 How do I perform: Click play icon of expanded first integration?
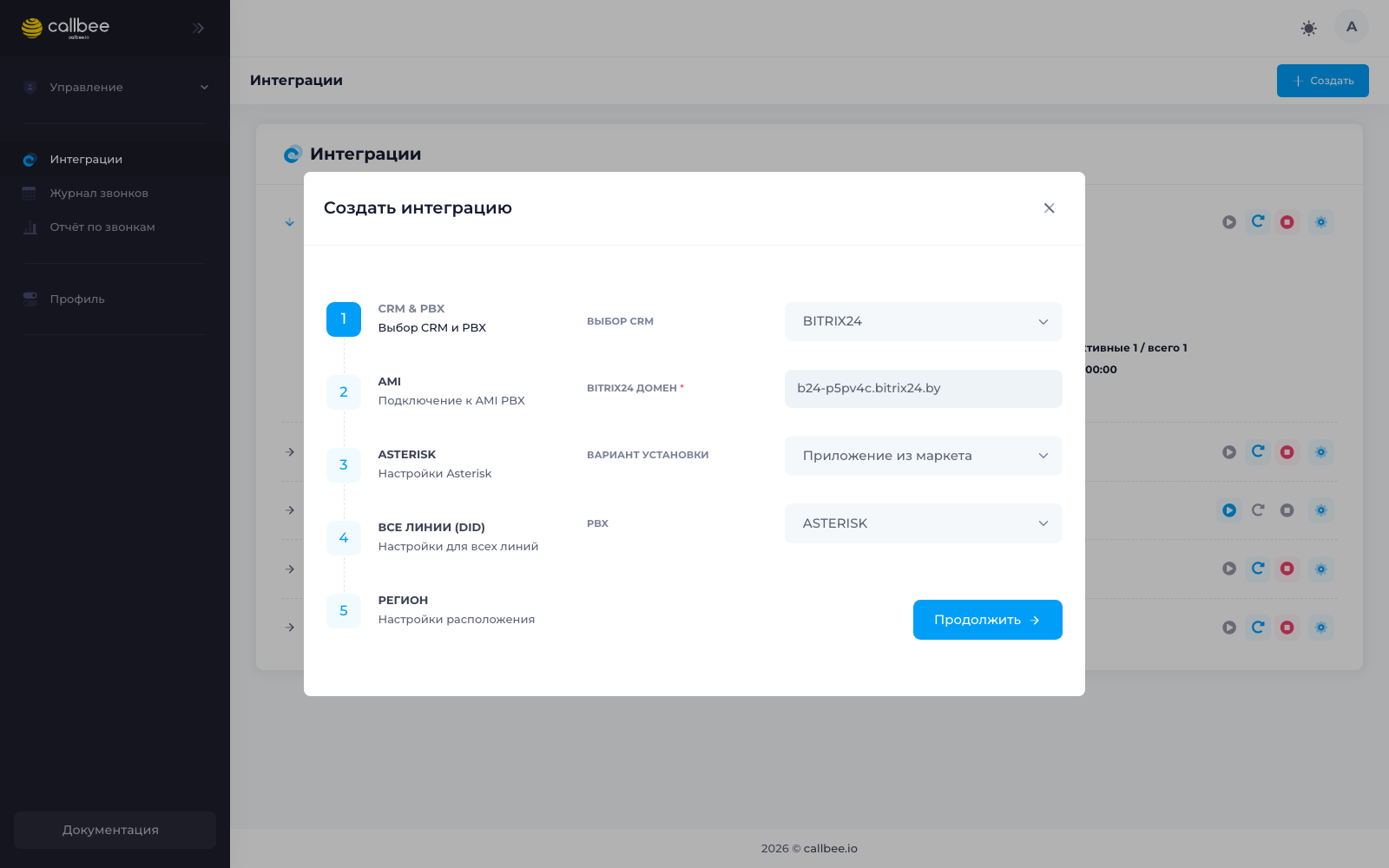click(1229, 222)
